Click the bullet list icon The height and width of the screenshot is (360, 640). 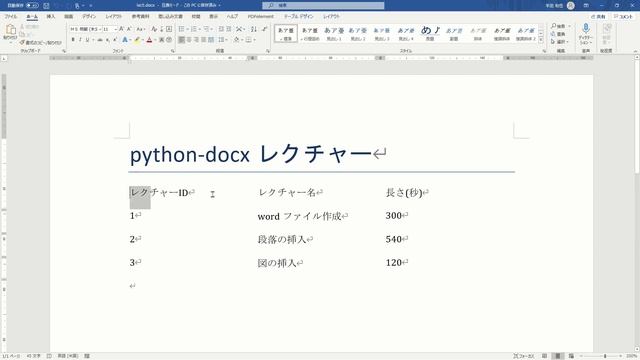(182, 29)
